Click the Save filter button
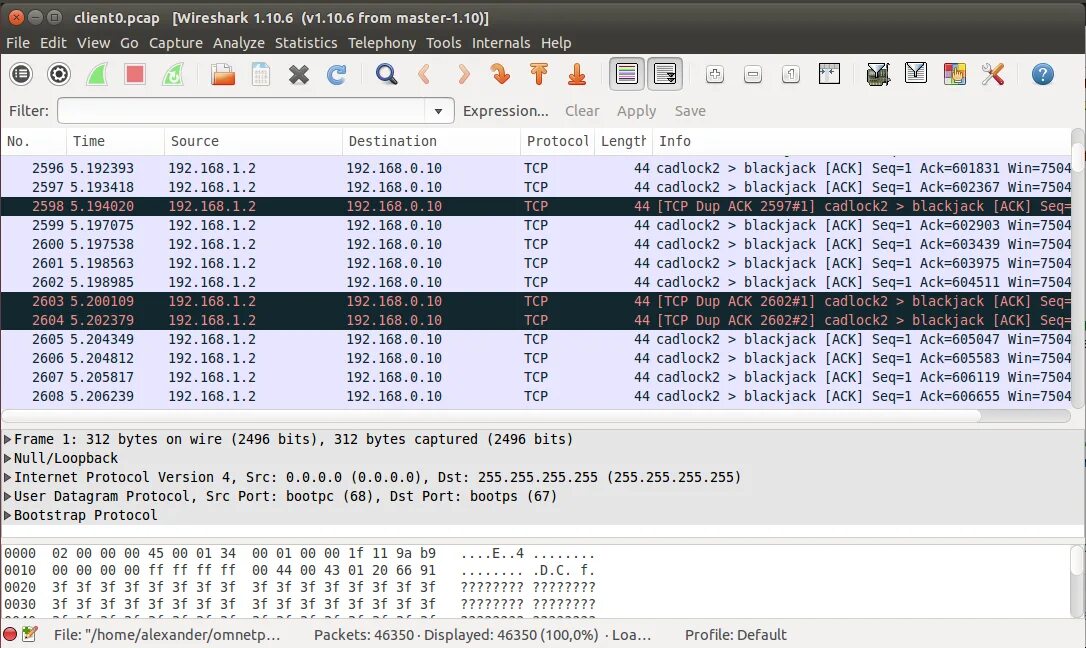This screenshot has width=1086, height=648. [x=690, y=111]
